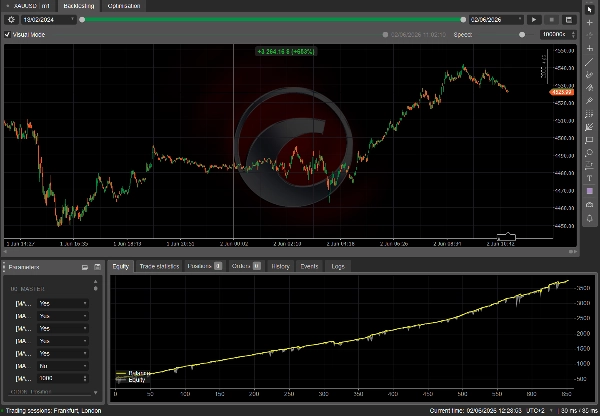The image size is (600, 416).
Task: Open the second Yes parameter dropdown
Action: pos(63,316)
